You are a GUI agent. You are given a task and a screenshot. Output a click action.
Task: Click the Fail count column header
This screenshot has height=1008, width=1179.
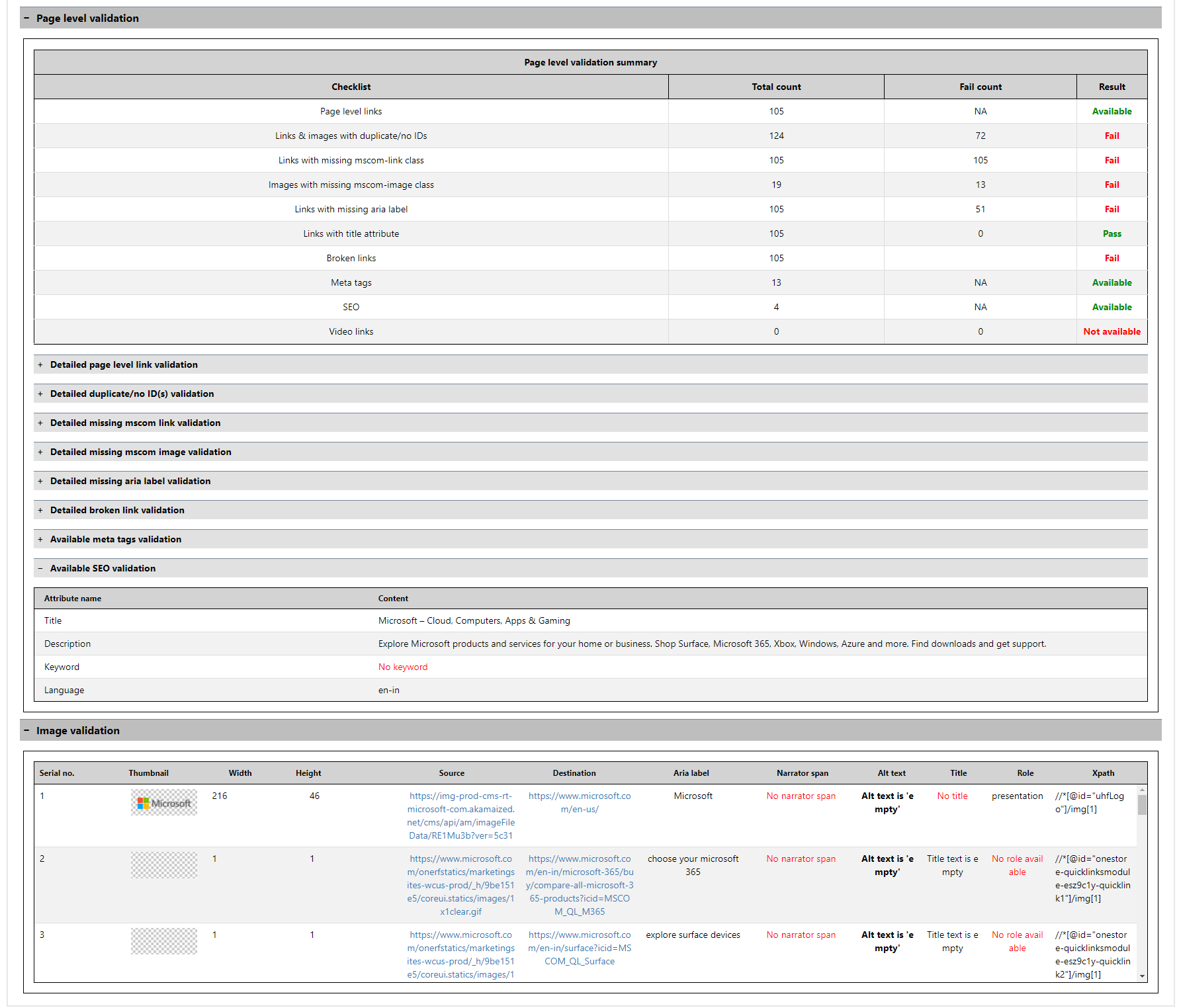coord(981,87)
